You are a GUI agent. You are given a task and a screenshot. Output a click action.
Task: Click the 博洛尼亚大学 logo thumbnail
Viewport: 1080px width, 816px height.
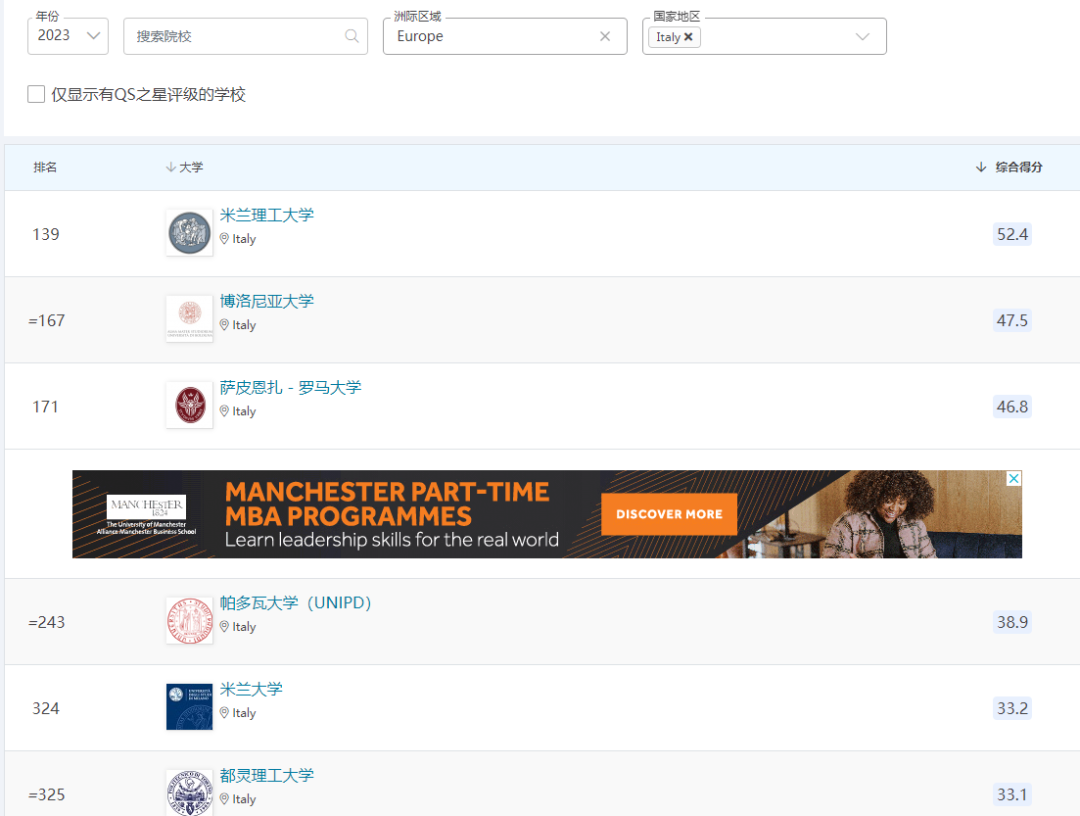point(189,319)
